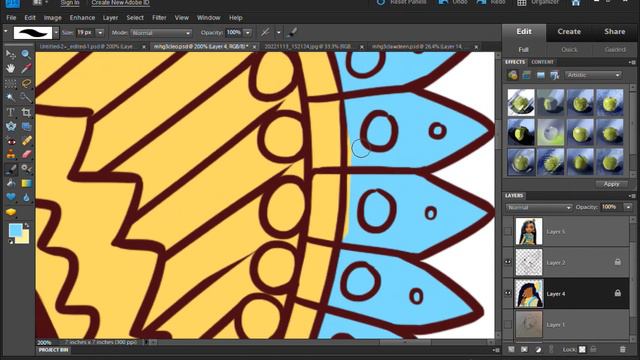Toggle lock all button in Layers
The width and height of the screenshot is (640, 360).
(593, 350)
